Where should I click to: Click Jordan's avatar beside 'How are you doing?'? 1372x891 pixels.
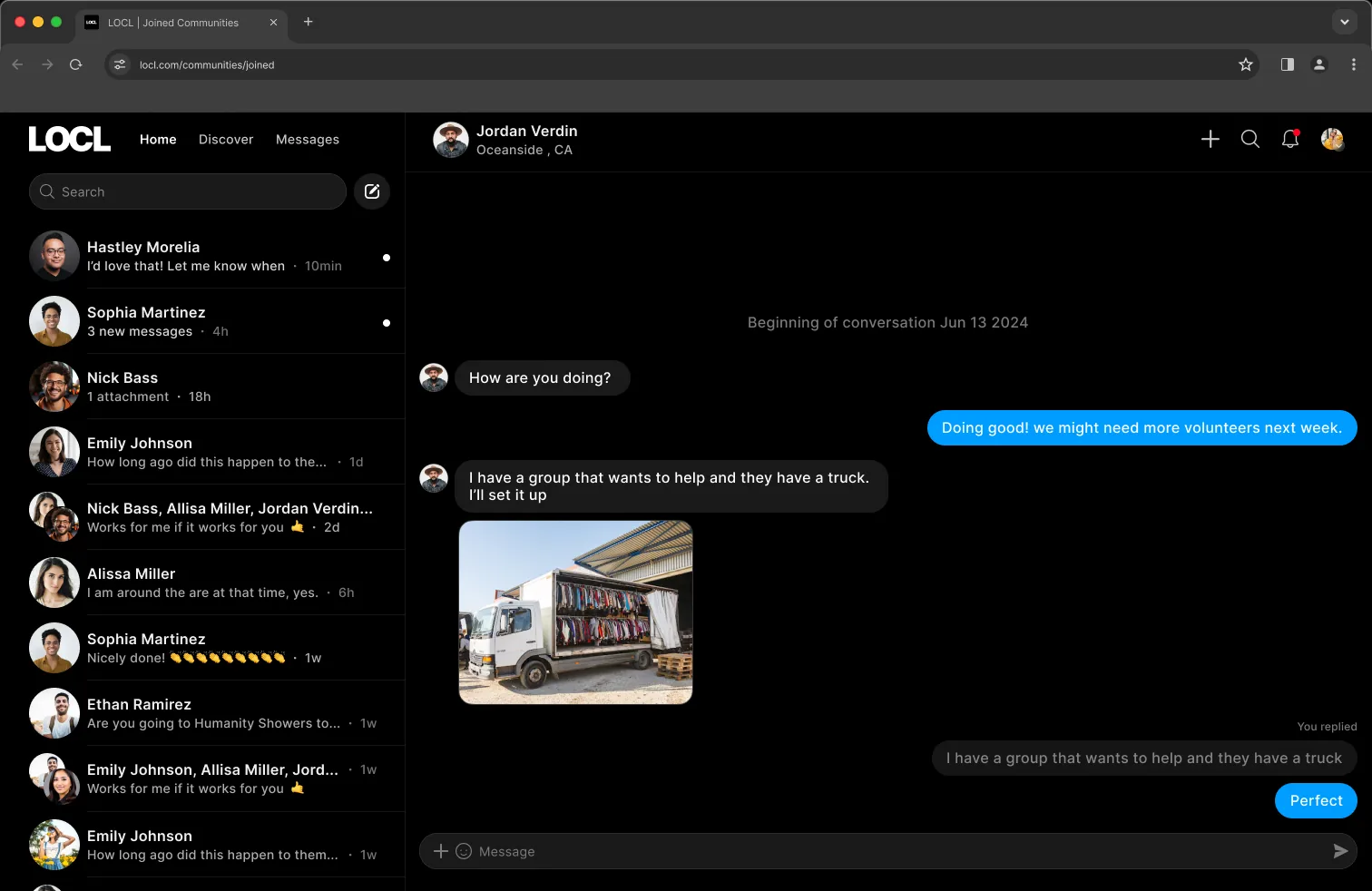pyautogui.click(x=434, y=377)
